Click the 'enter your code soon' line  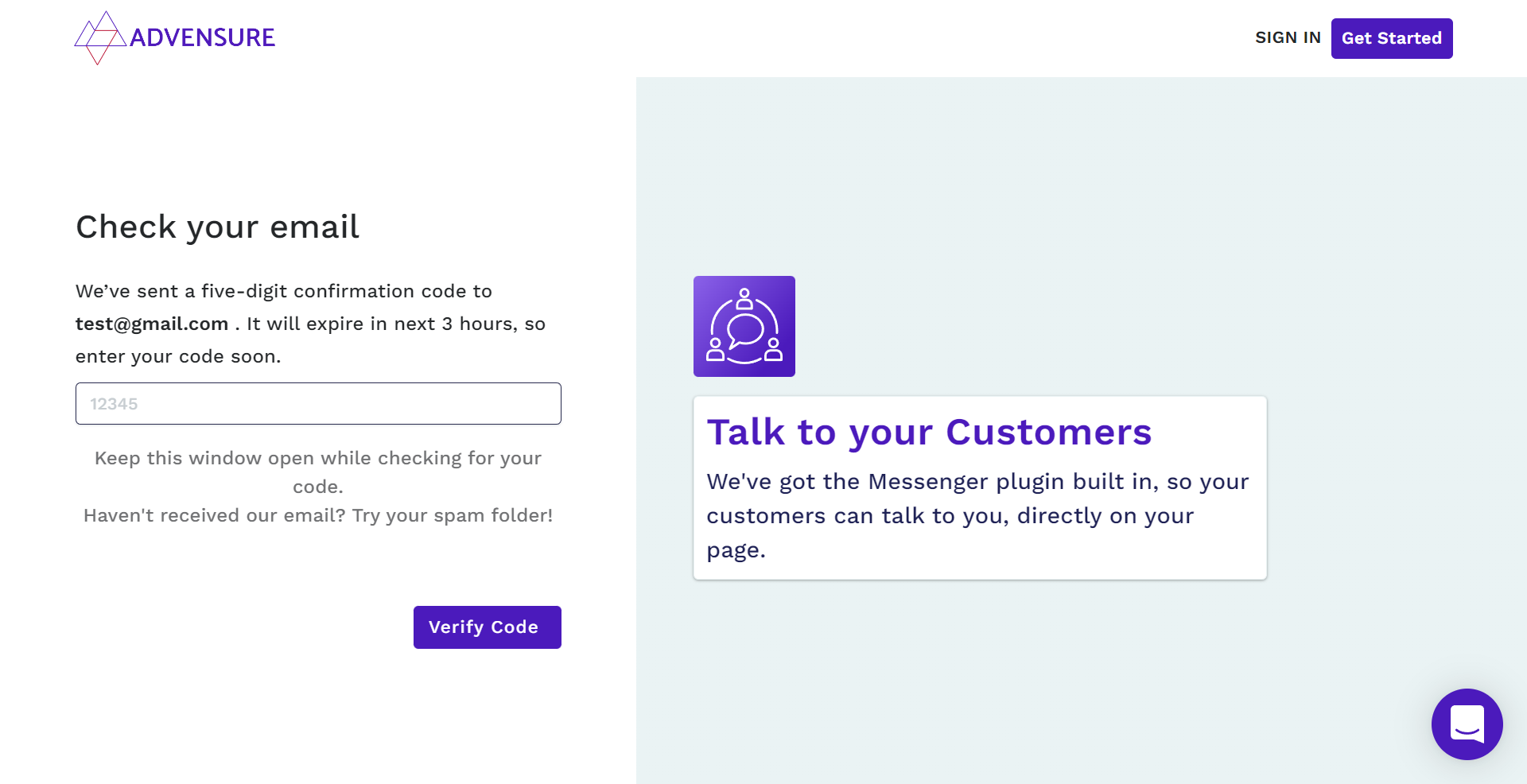[x=178, y=356]
